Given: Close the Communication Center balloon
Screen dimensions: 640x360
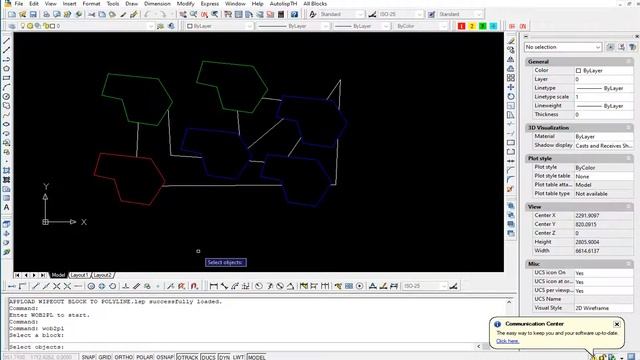Looking at the screenshot, I should (617, 324).
